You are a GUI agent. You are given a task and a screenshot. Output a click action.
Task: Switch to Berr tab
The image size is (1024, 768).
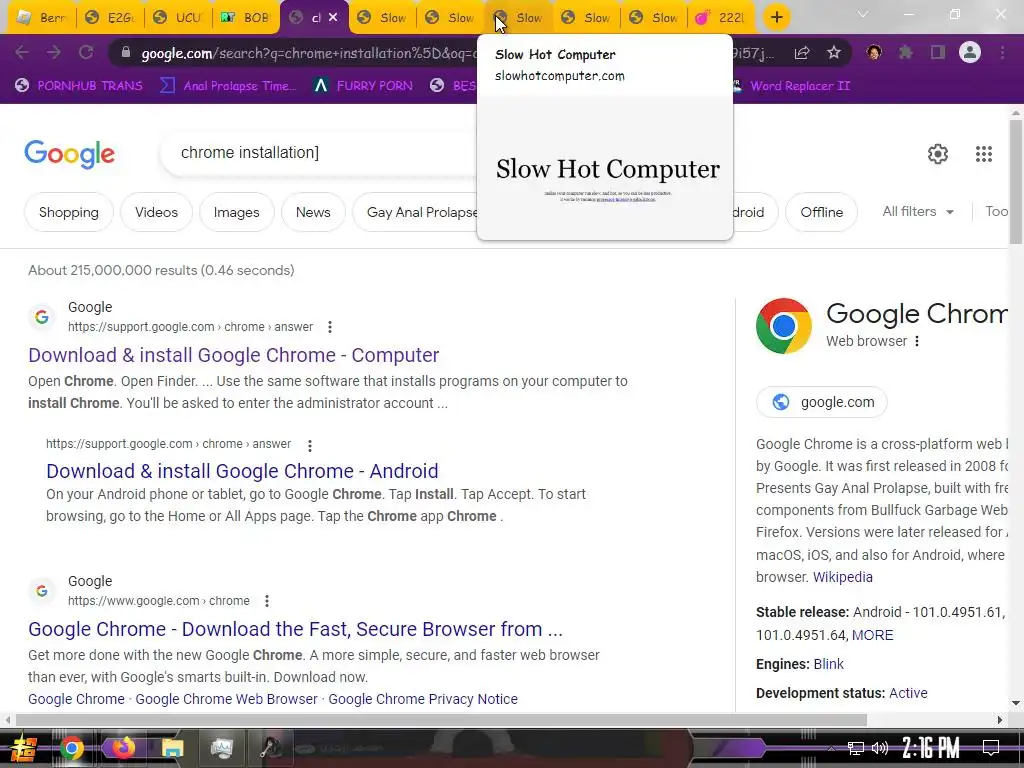click(41, 18)
